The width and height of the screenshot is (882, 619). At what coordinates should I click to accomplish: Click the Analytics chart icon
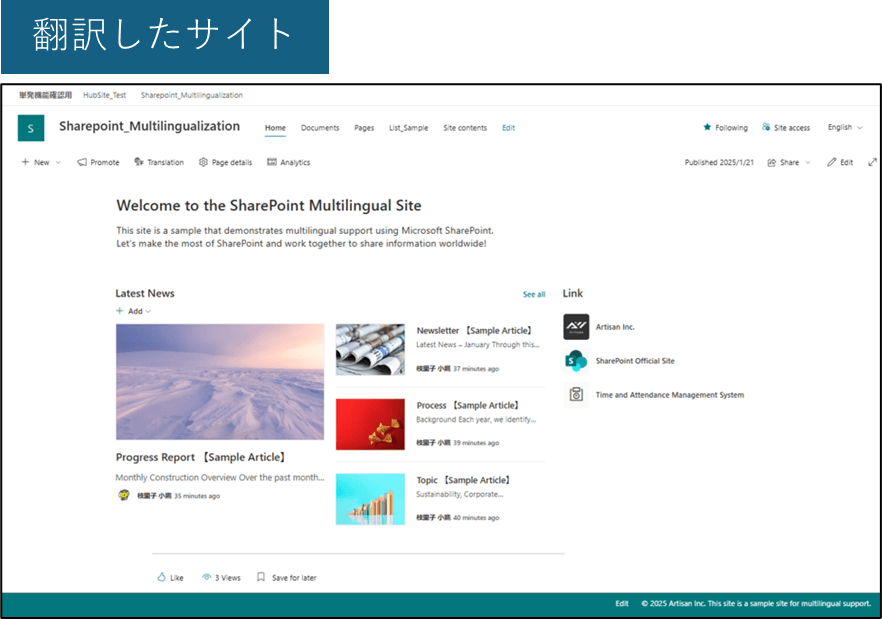click(272, 162)
